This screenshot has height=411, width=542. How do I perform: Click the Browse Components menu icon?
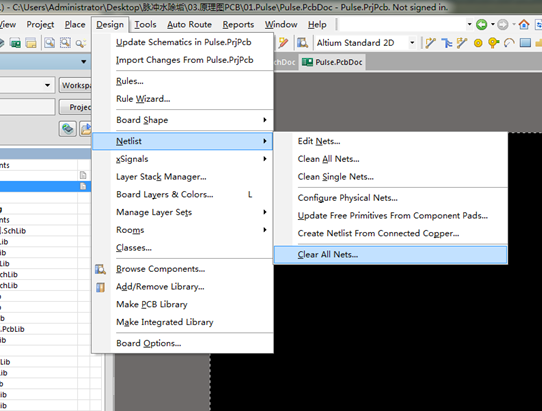[100, 269]
